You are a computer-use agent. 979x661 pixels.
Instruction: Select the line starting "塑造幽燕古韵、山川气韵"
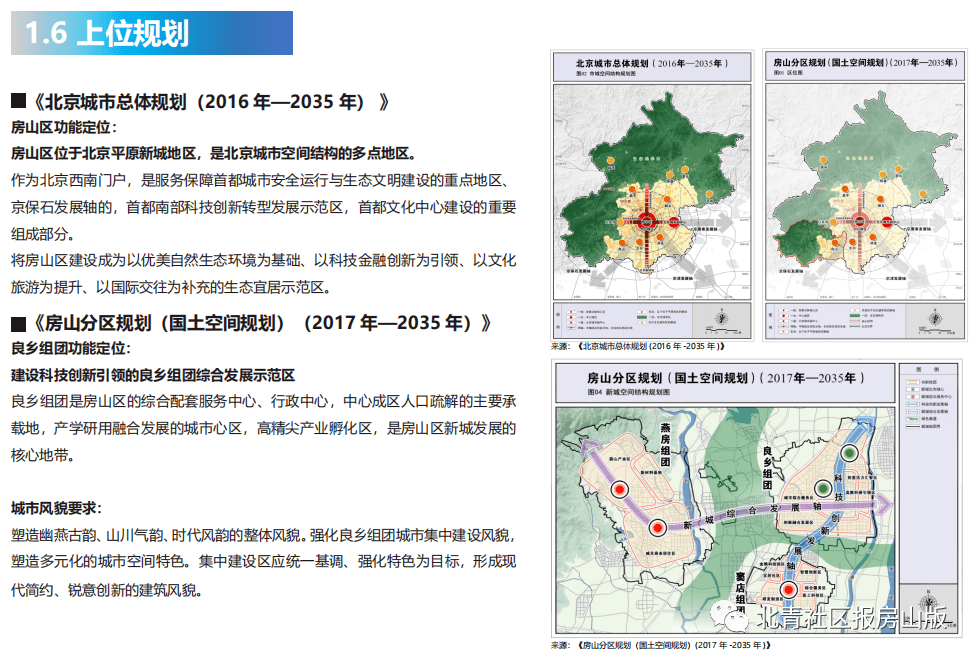coord(263,535)
